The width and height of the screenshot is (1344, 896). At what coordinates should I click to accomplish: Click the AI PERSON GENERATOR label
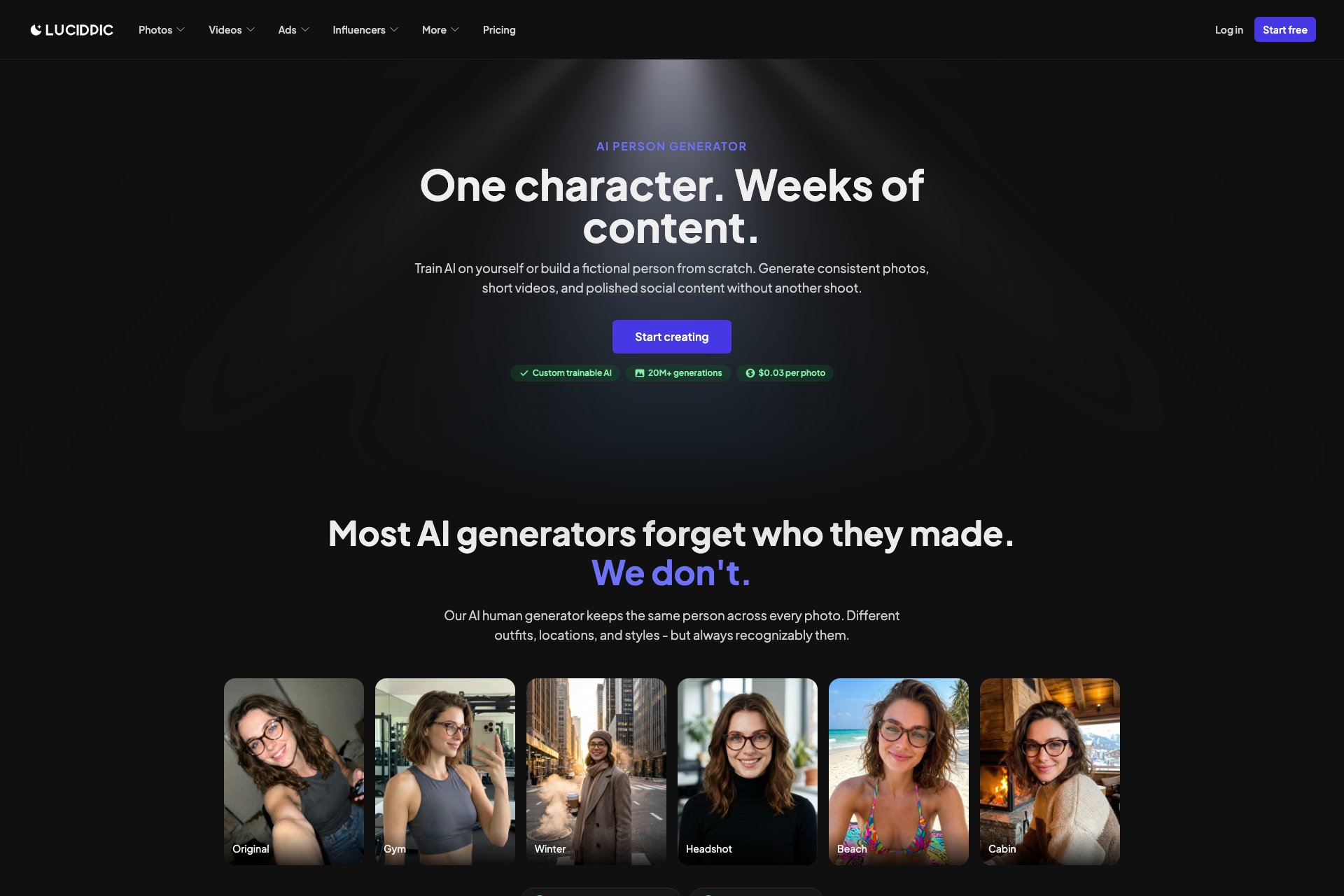pyautogui.click(x=671, y=146)
